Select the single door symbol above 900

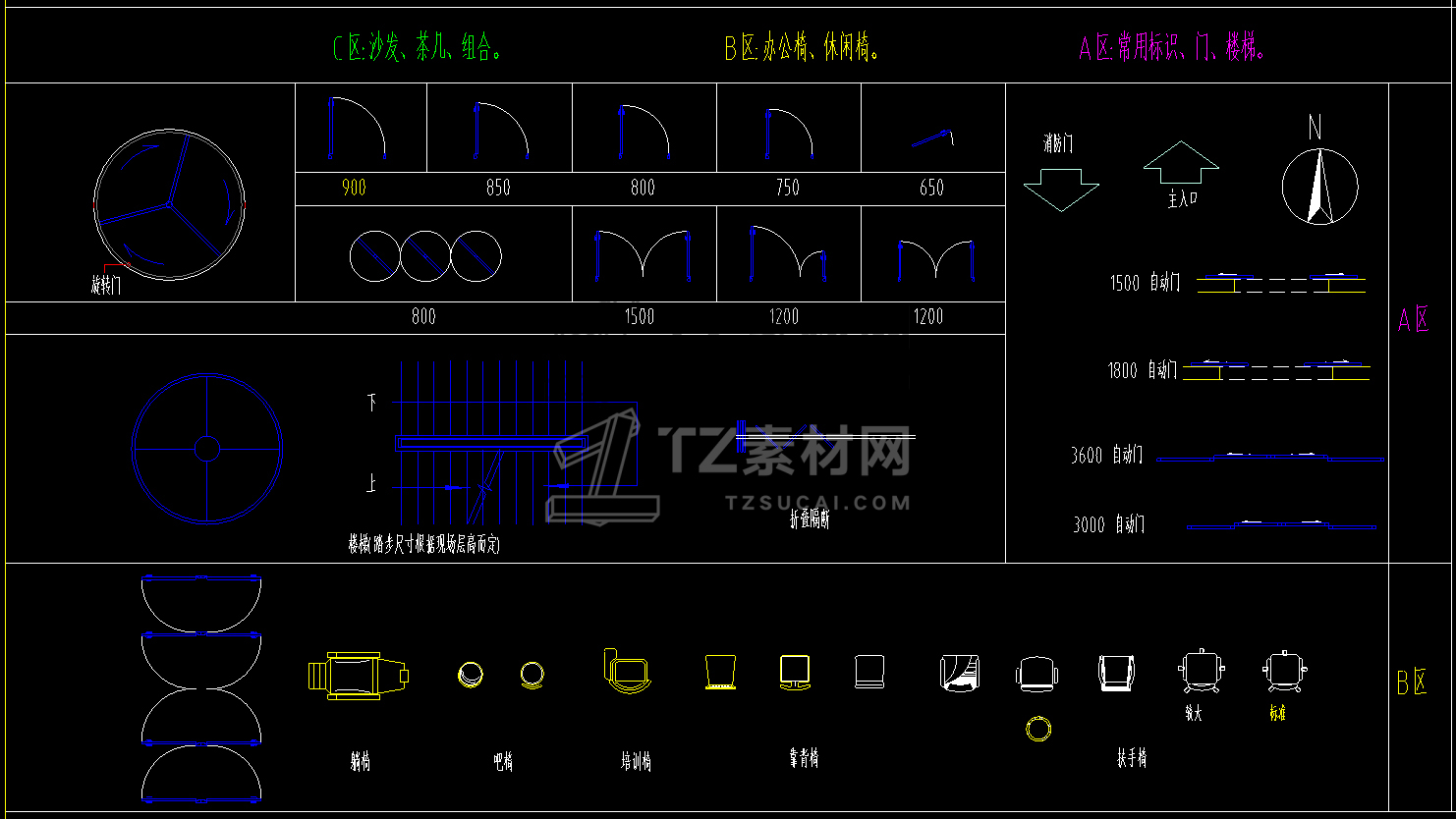(x=357, y=128)
